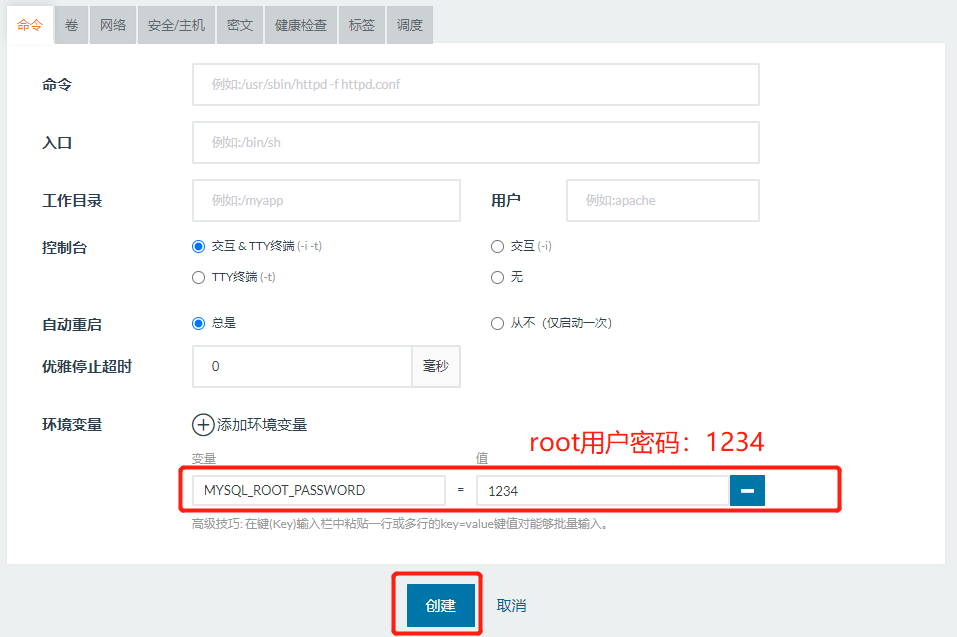Open the 密文 tab
Image resolution: width=957 pixels, height=637 pixels.
[239, 25]
